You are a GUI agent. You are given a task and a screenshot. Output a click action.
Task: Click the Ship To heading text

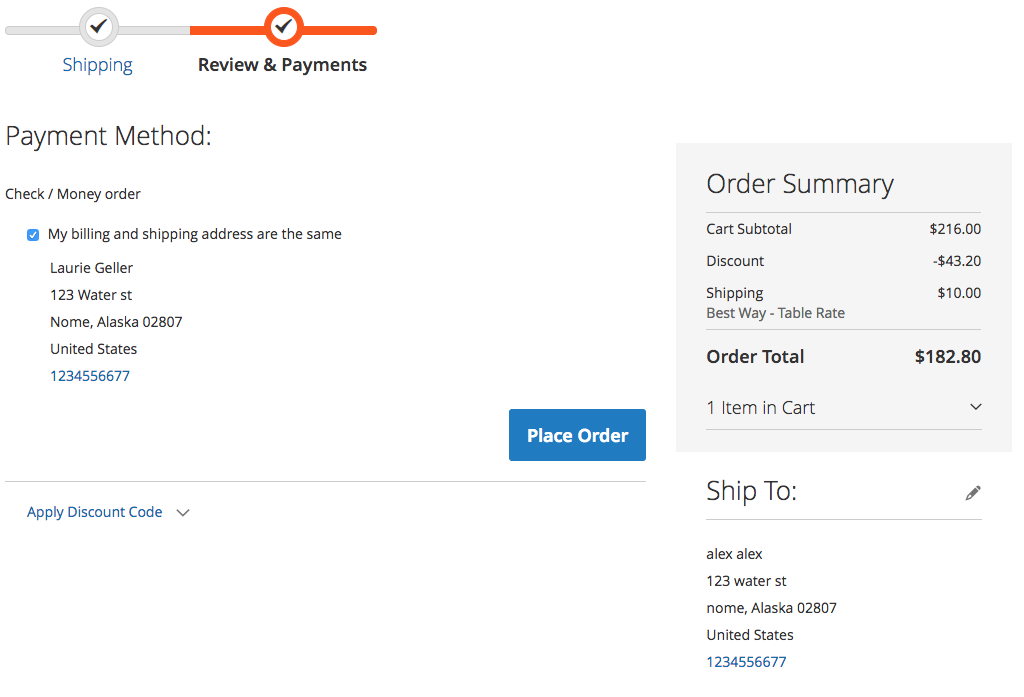pos(752,491)
